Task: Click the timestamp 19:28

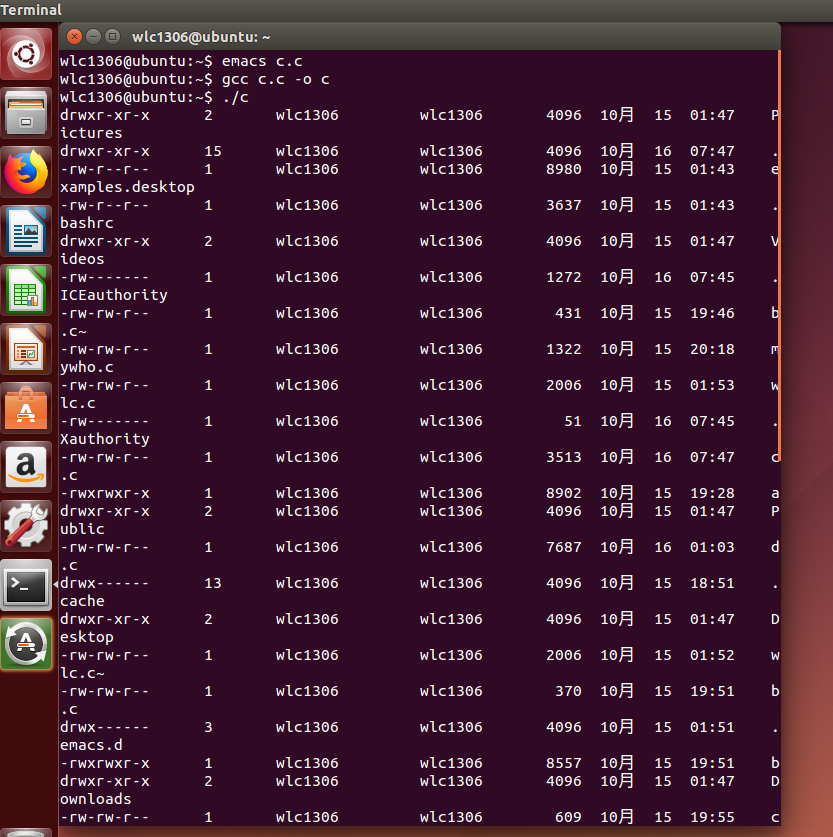Action: click(x=712, y=493)
